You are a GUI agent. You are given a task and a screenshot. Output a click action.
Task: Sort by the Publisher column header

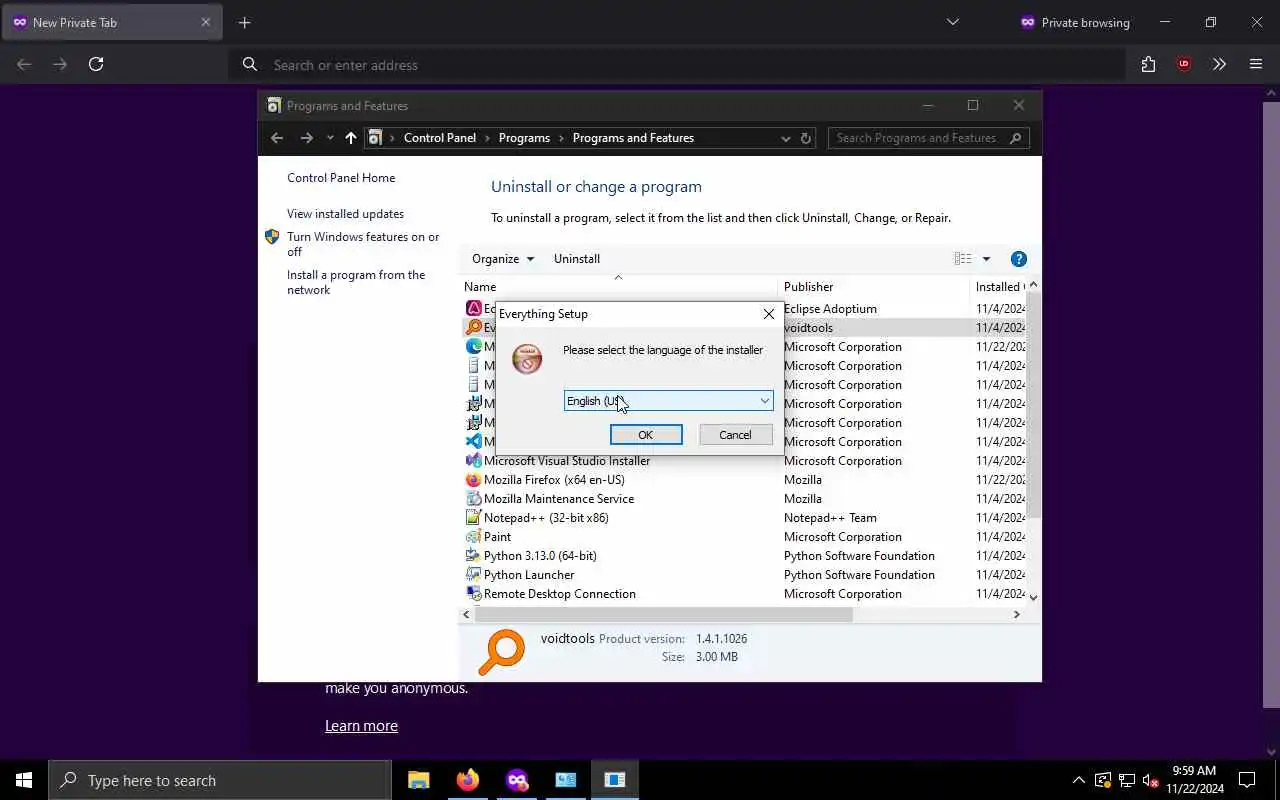tap(873, 287)
